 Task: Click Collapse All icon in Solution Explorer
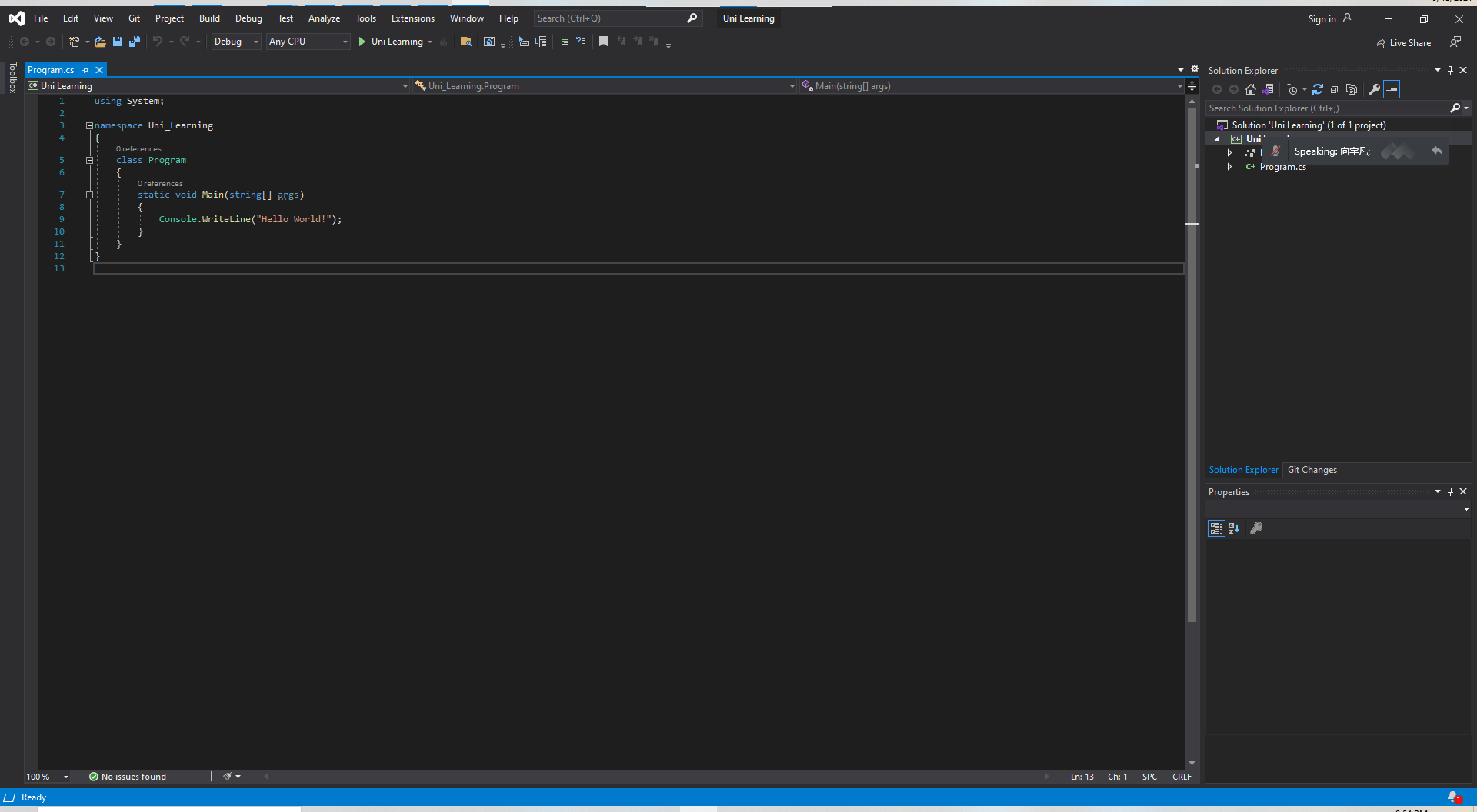click(x=1335, y=89)
